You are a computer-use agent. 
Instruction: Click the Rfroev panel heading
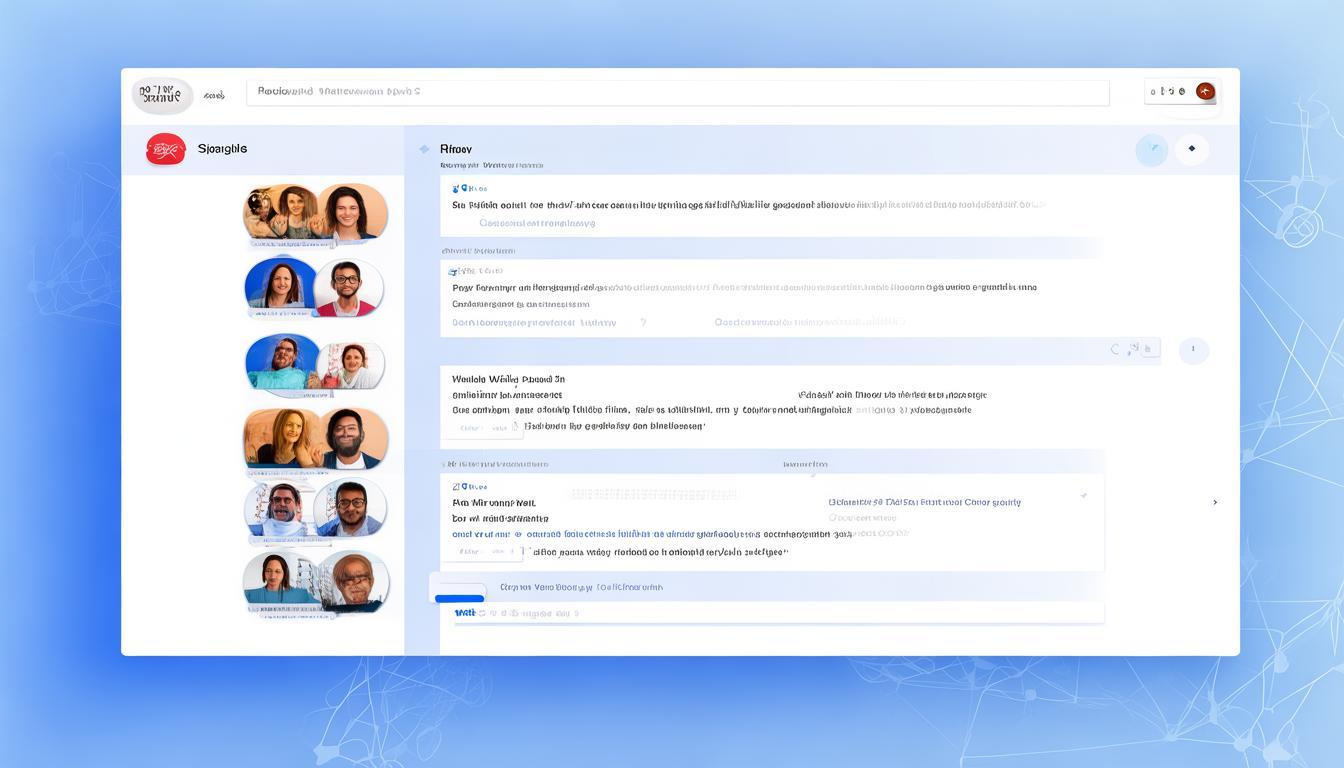tap(456, 149)
